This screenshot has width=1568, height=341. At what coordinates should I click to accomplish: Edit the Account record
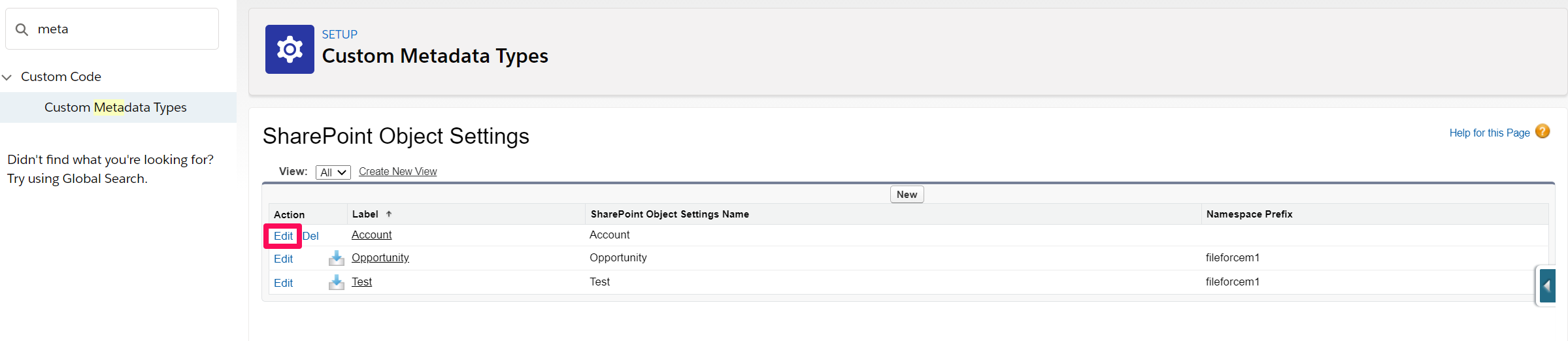pyautogui.click(x=283, y=236)
